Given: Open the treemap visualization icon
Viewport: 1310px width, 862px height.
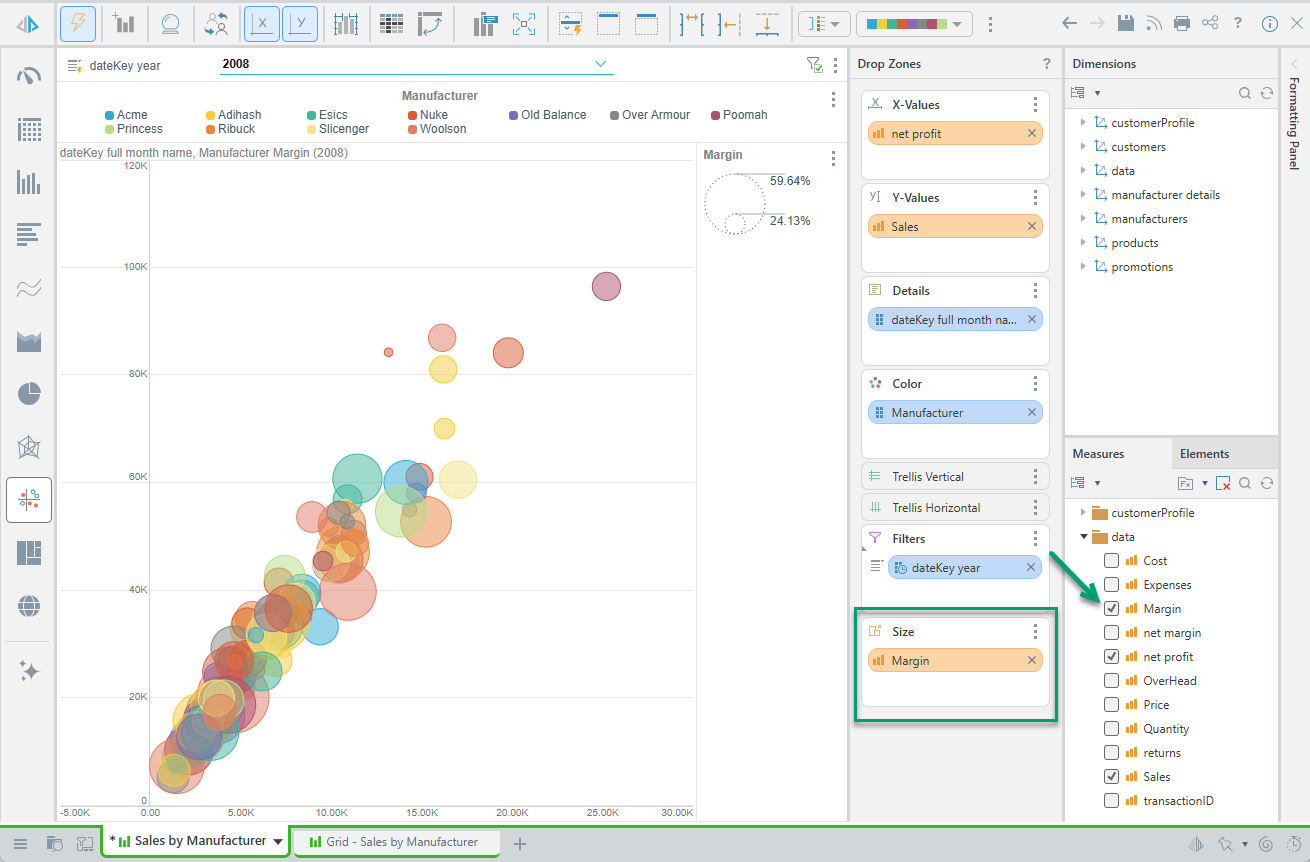Looking at the screenshot, I should point(29,553).
